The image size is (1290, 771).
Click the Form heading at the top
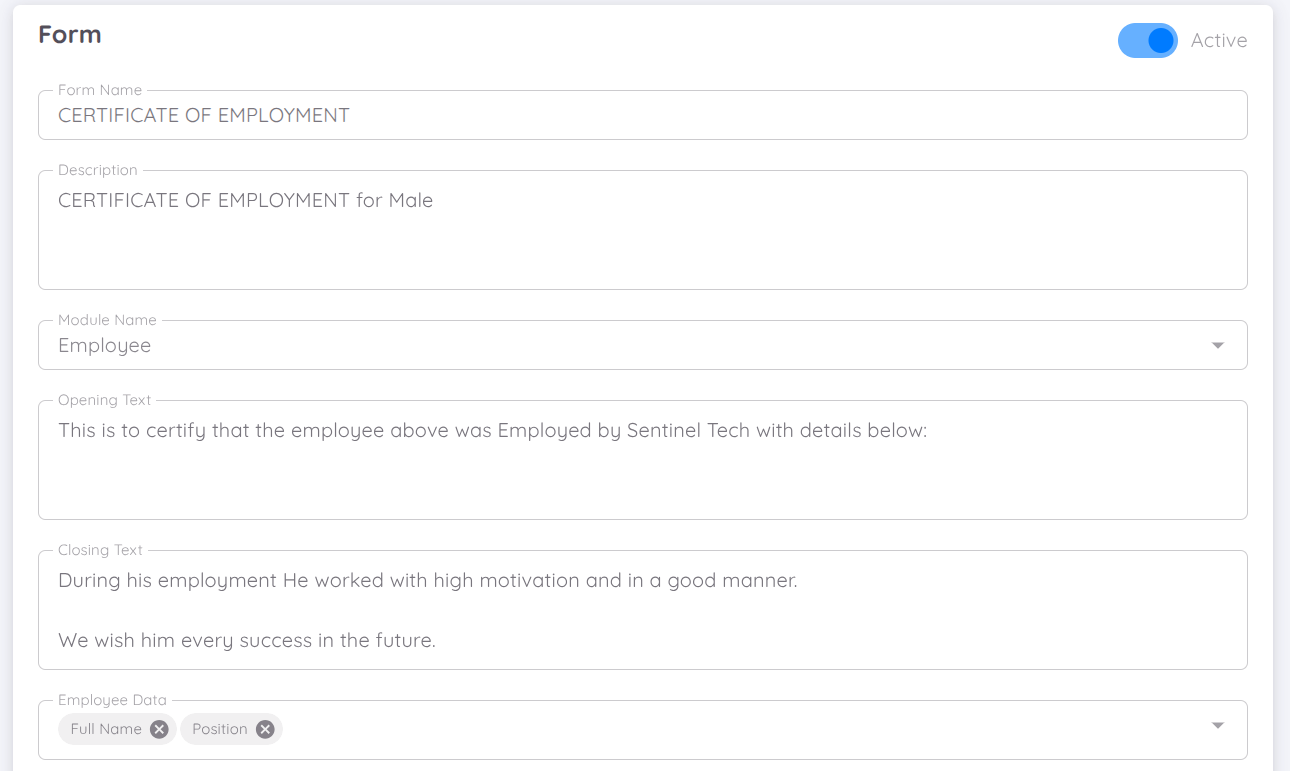point(69,33)
